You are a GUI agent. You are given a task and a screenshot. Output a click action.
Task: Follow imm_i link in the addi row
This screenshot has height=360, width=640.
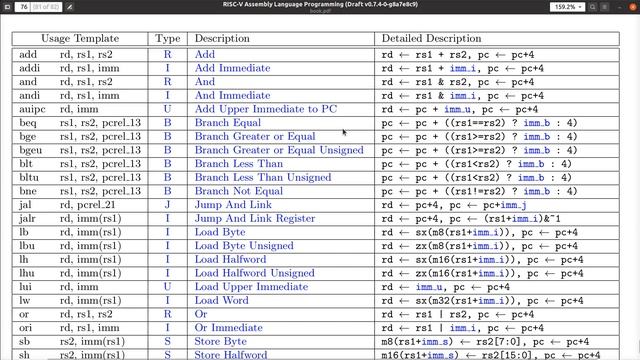pos(462,69)
